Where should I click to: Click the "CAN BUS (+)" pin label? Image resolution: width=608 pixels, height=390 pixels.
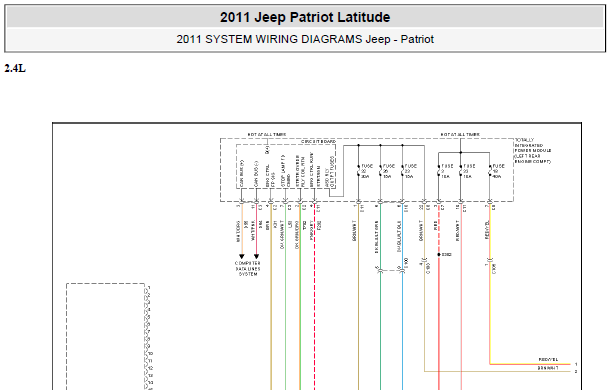click(x=242, y=173)
